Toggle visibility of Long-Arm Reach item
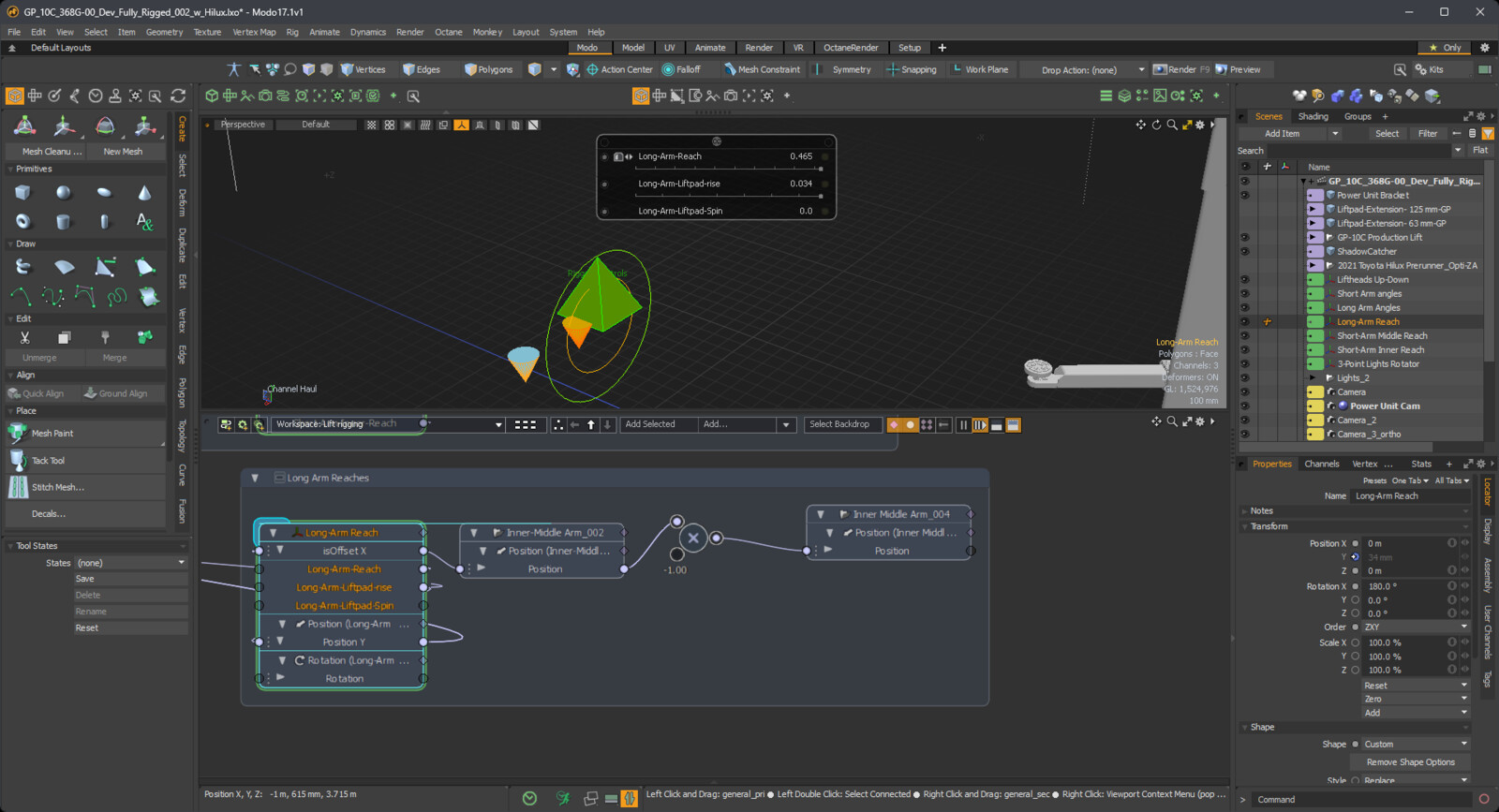This screenshot has width=1499, height=812. (1244, 322)
